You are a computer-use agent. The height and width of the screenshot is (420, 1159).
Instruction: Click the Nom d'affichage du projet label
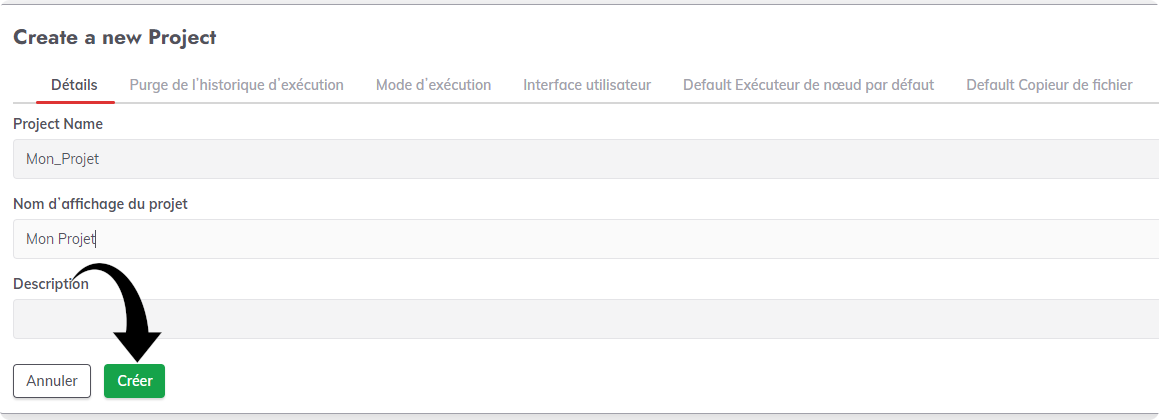click(x=101, y=204)
